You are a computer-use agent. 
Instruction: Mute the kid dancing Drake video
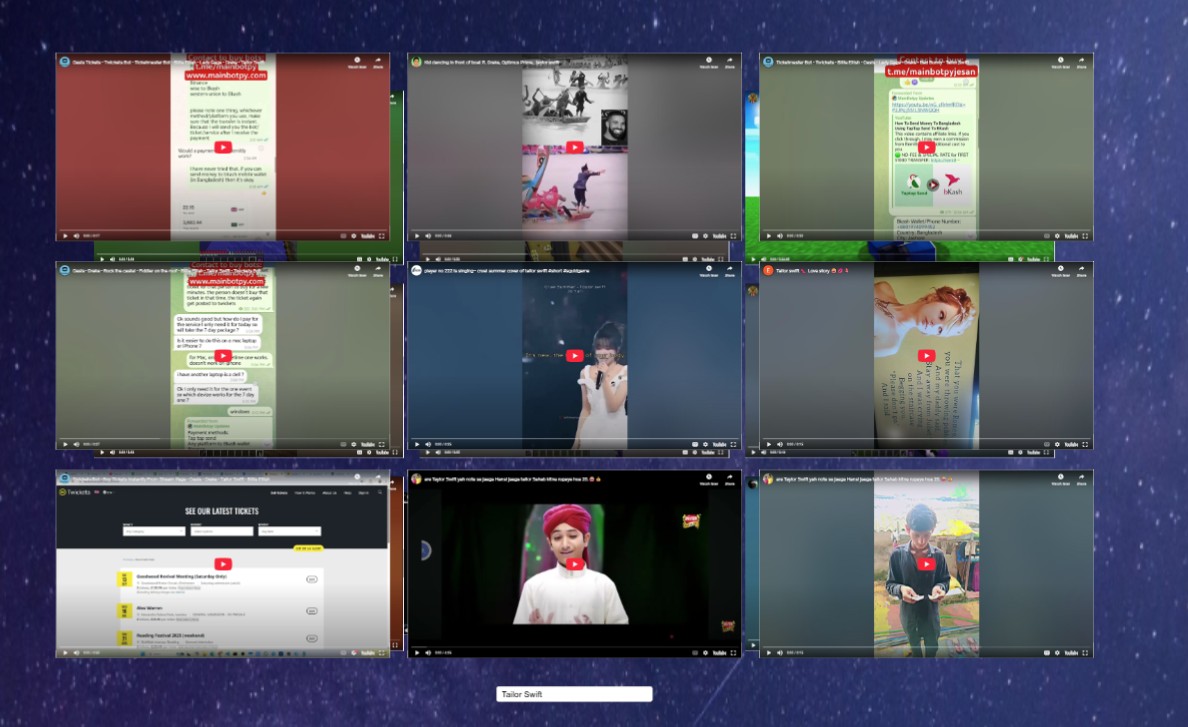(x=428, y=236)
